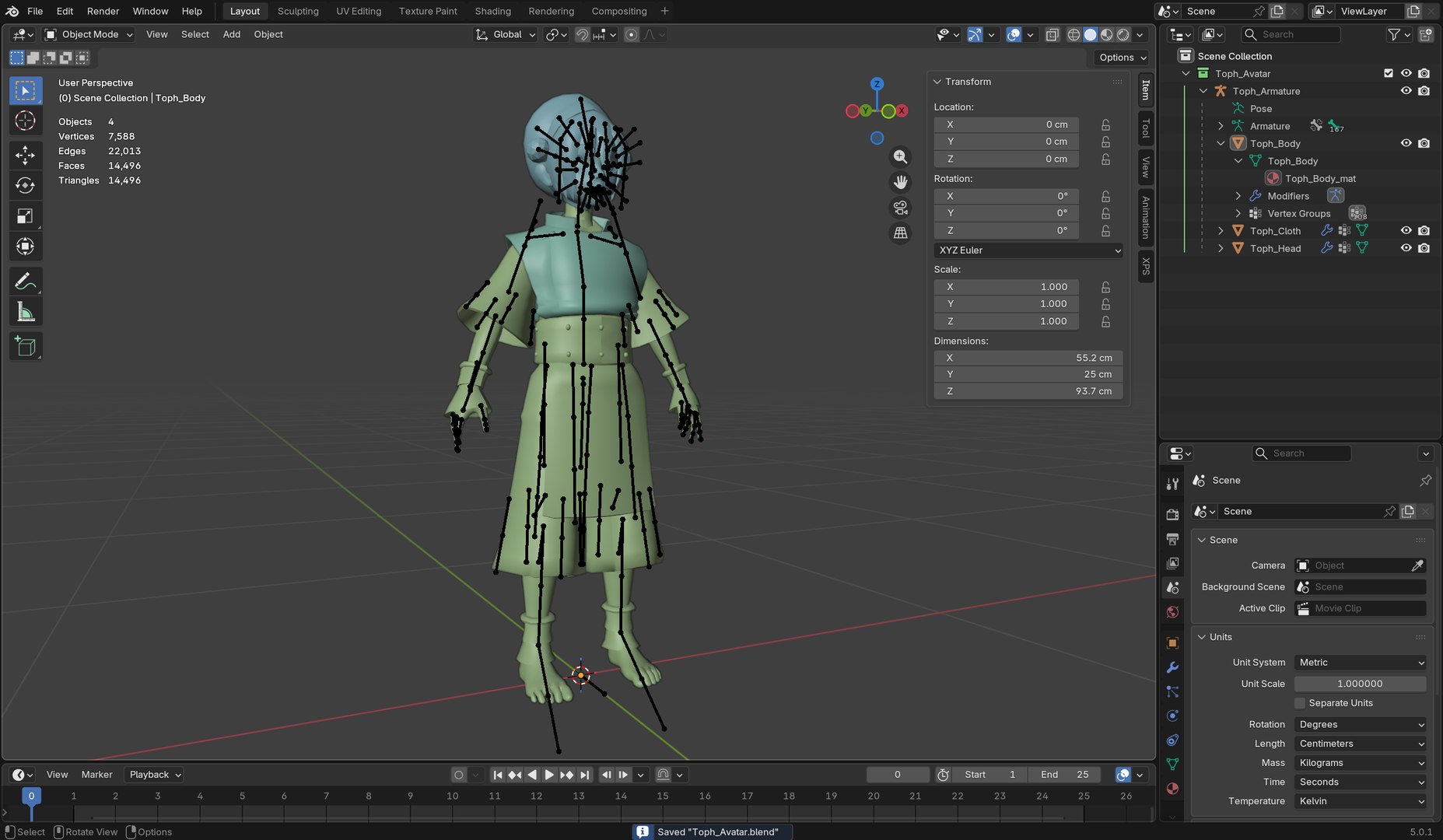Jump to the first frame

click(x=498, y=775)
